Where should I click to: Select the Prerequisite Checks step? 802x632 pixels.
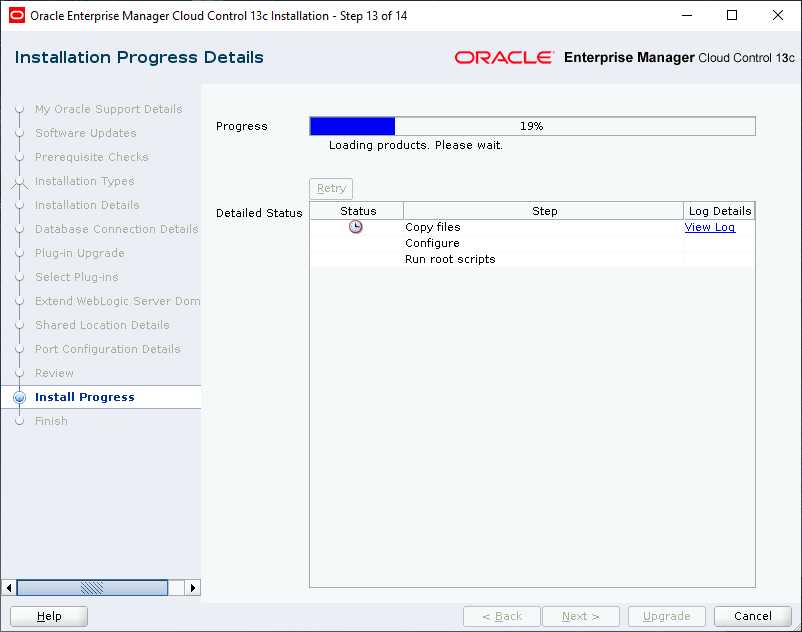pos(92,157)
